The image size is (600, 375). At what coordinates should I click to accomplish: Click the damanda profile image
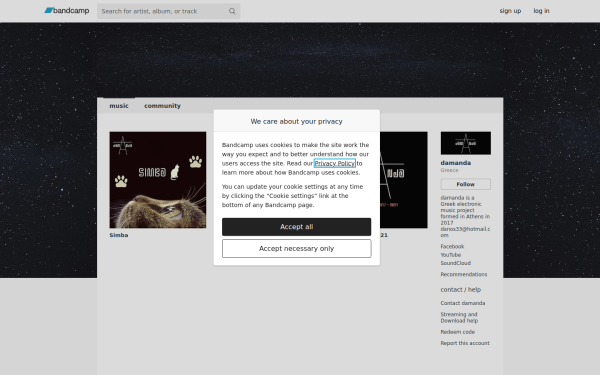pyautogui.click(x=466, y=143)
